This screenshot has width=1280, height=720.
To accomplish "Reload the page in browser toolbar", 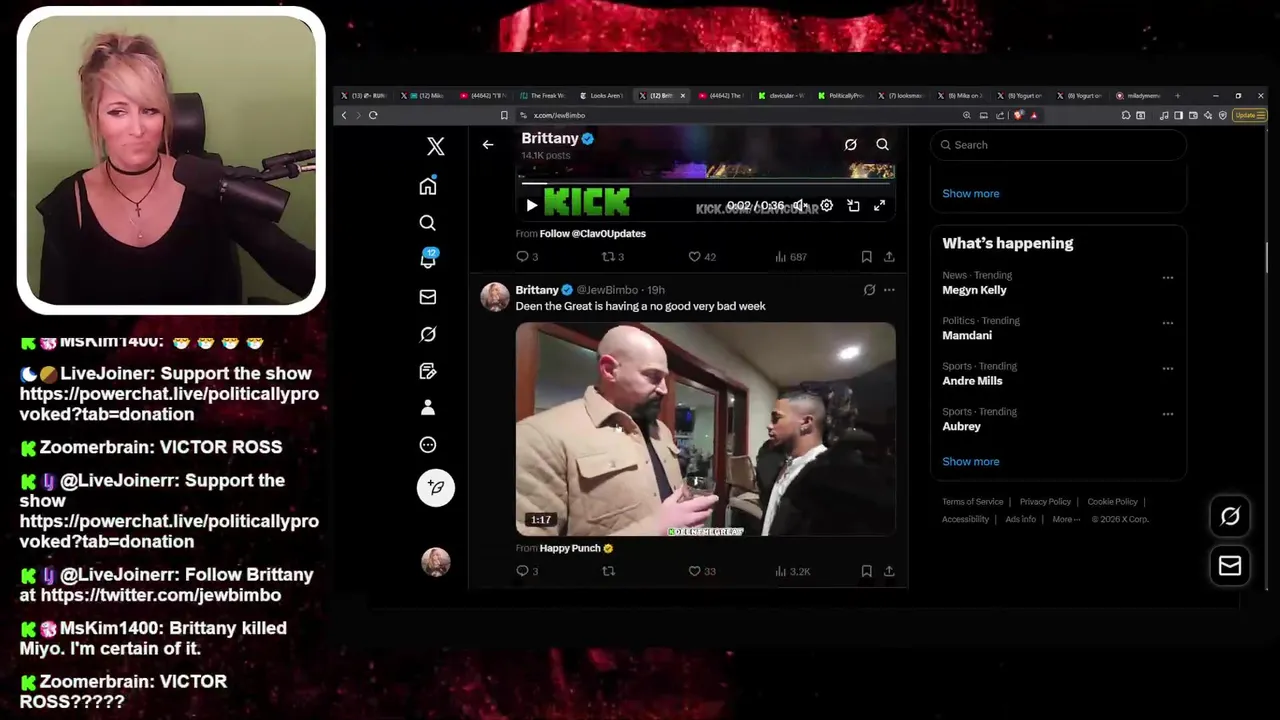I will pos(373,116).
